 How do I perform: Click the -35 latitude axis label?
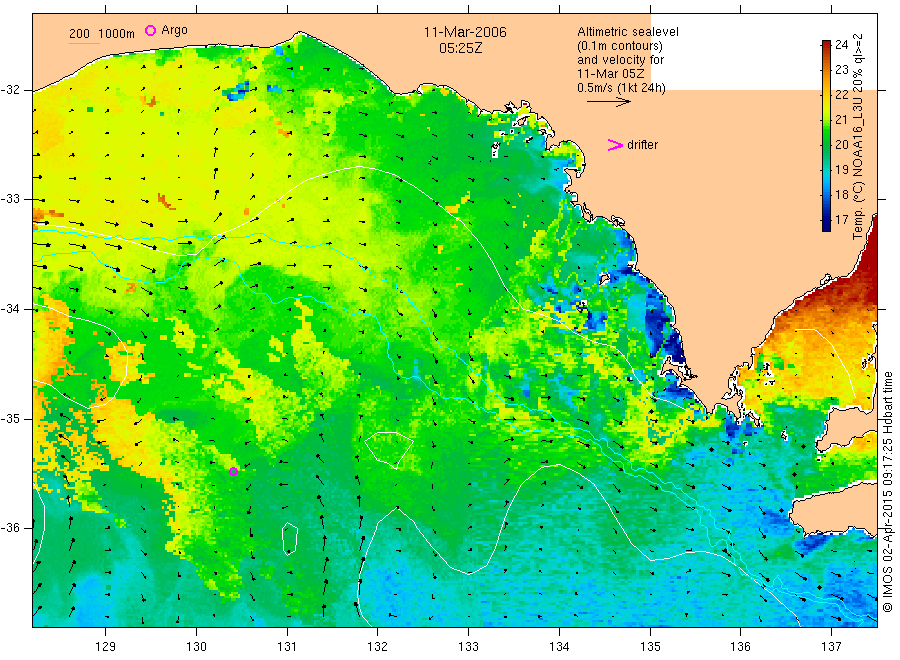(10, 418)
